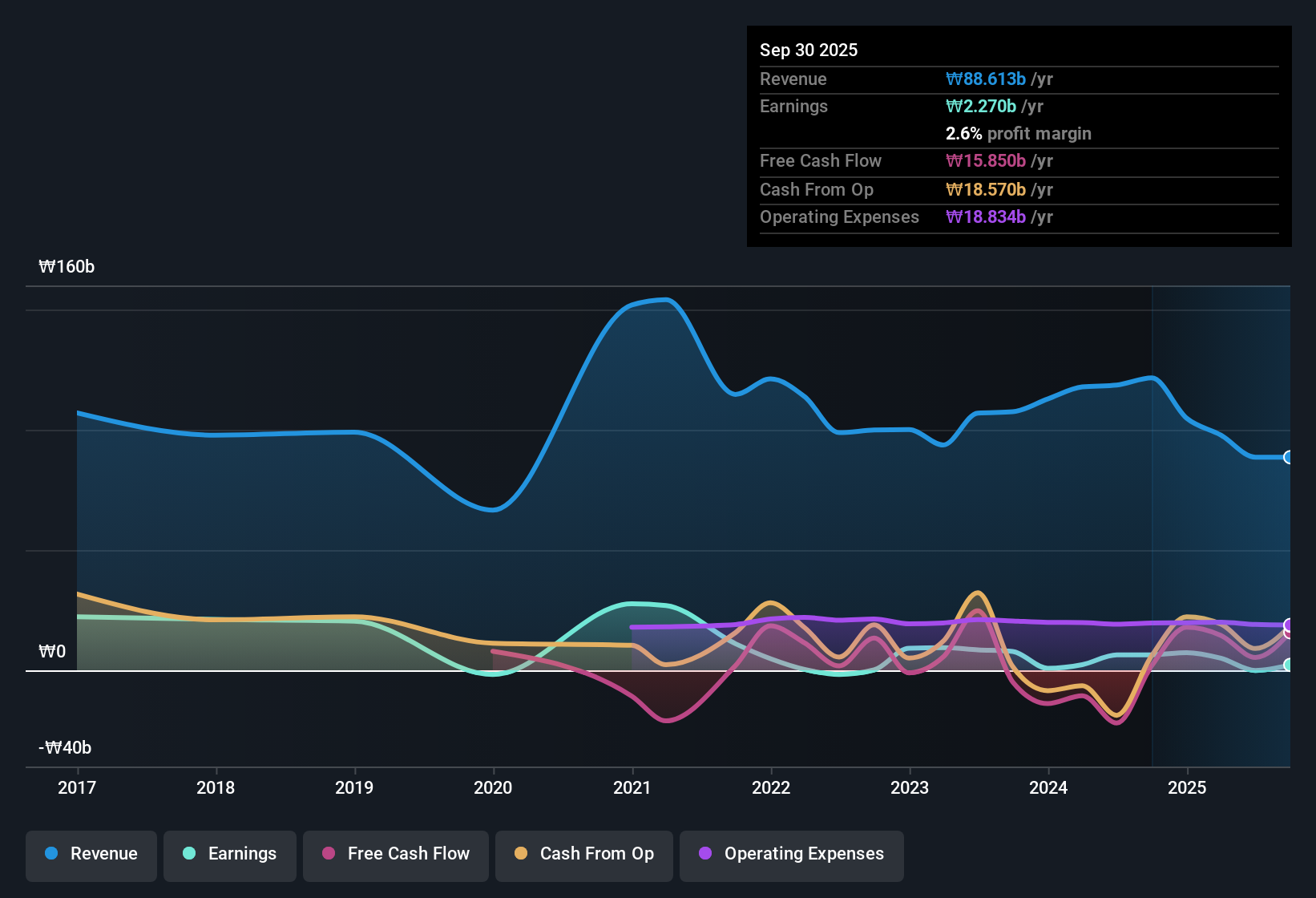The height and width of the screenshot is (898, 1316).
Task: Click the purple Operating Expenses legend dot
Action: [705, 855]
